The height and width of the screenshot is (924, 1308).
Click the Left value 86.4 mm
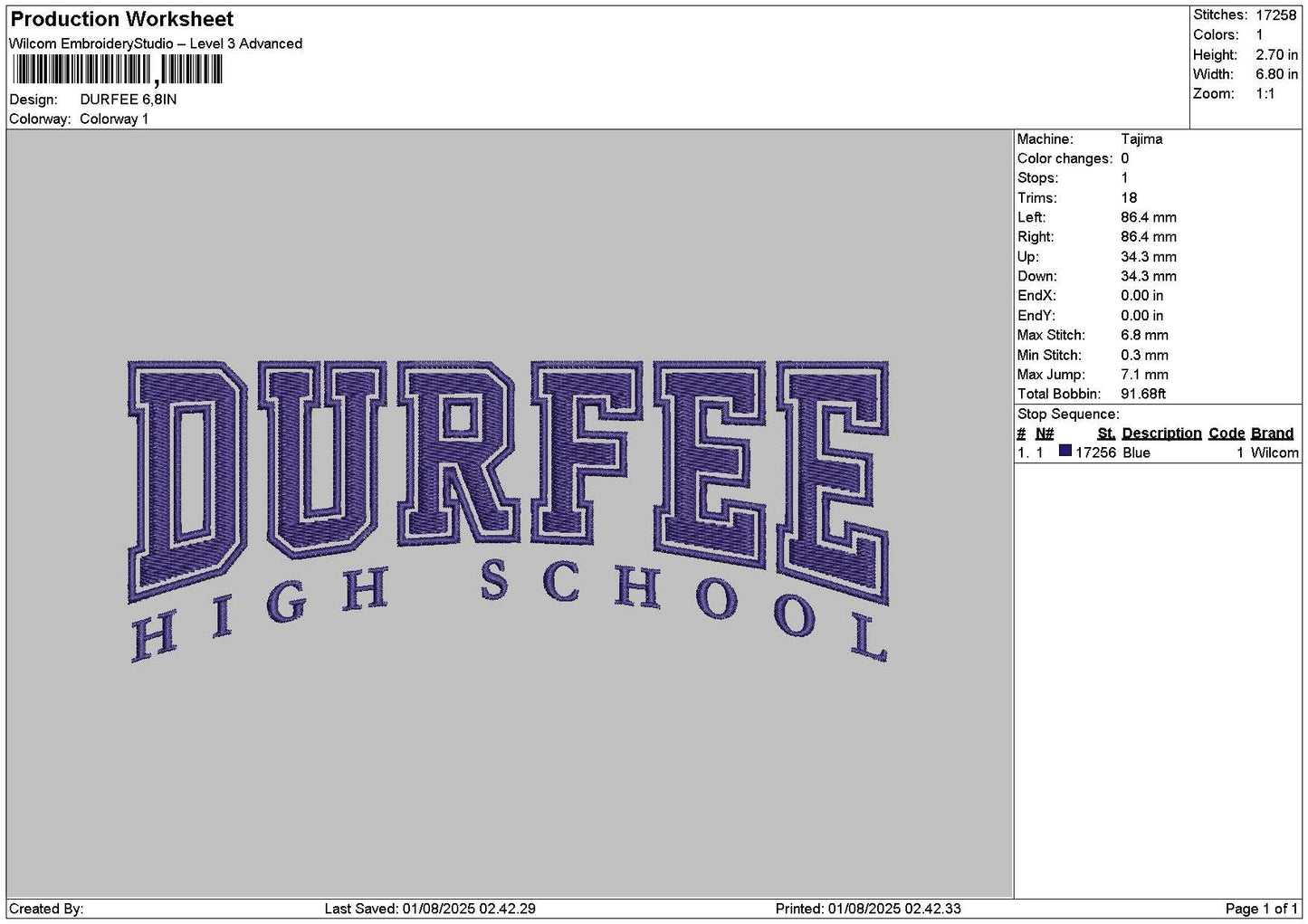pos(1149,217)
